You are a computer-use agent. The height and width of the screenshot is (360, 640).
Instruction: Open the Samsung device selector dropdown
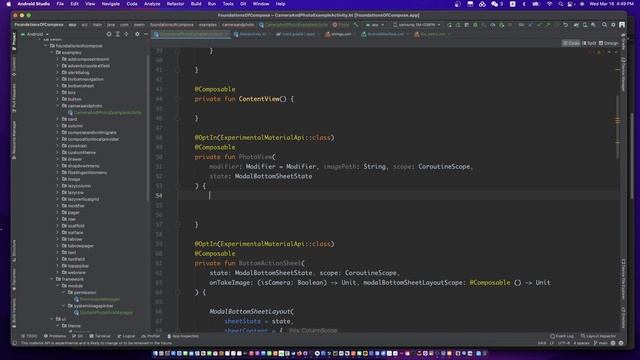point(416,25)
